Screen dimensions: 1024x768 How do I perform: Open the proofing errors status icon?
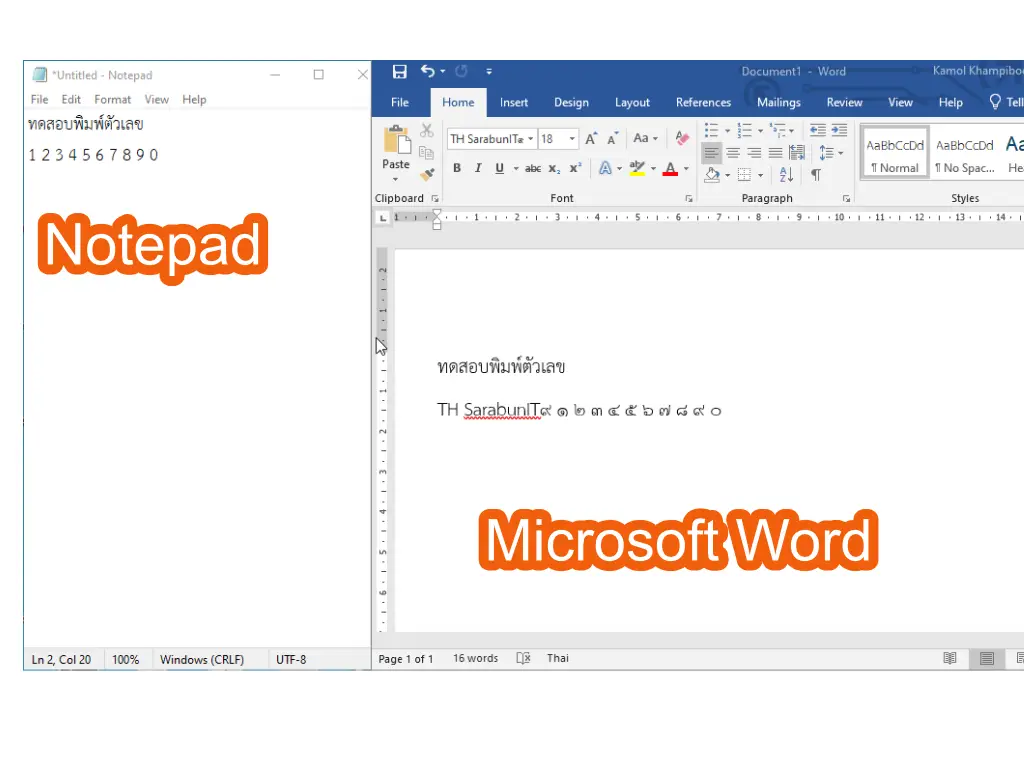click(523, 658)
